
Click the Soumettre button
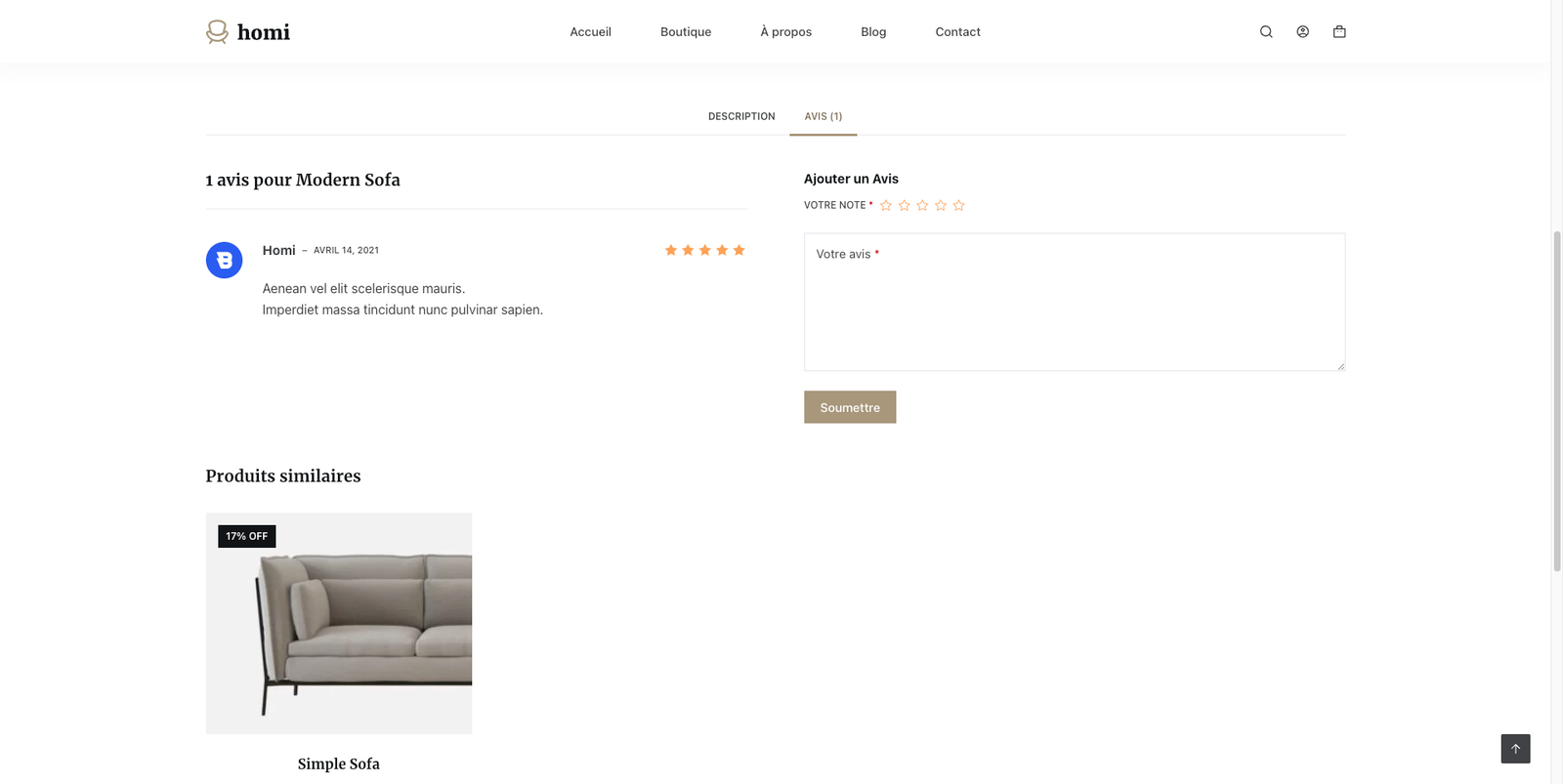click(850, 407)
